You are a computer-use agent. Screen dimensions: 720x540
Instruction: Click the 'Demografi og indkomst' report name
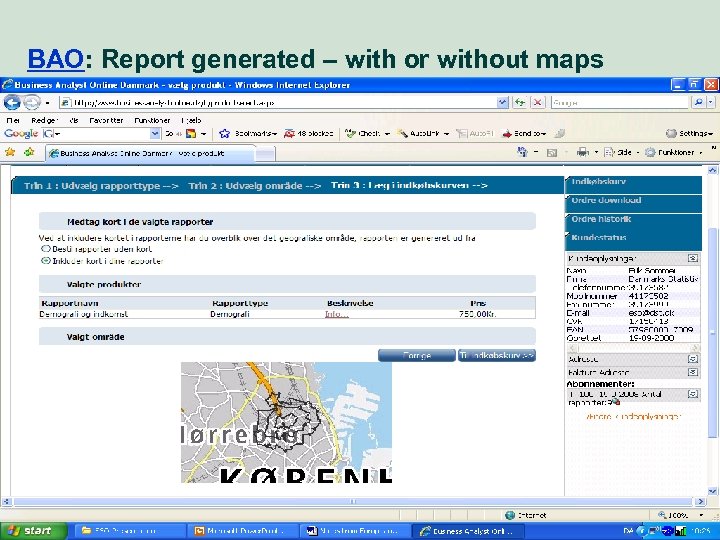(x=84, y=314)
